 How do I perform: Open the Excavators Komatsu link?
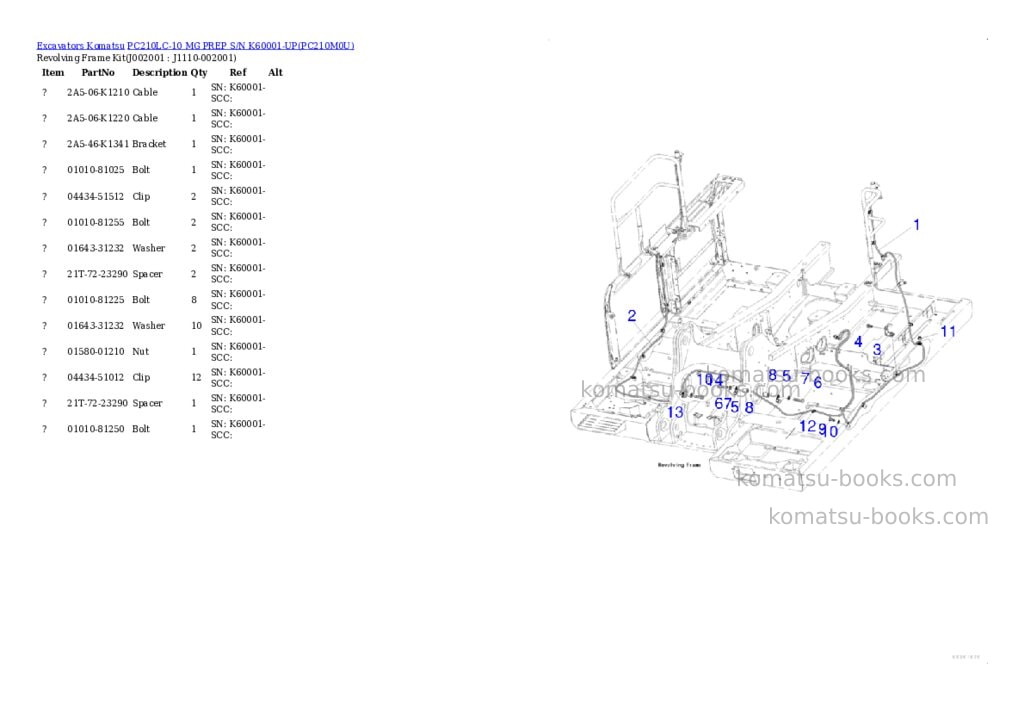tap(80, 46)
